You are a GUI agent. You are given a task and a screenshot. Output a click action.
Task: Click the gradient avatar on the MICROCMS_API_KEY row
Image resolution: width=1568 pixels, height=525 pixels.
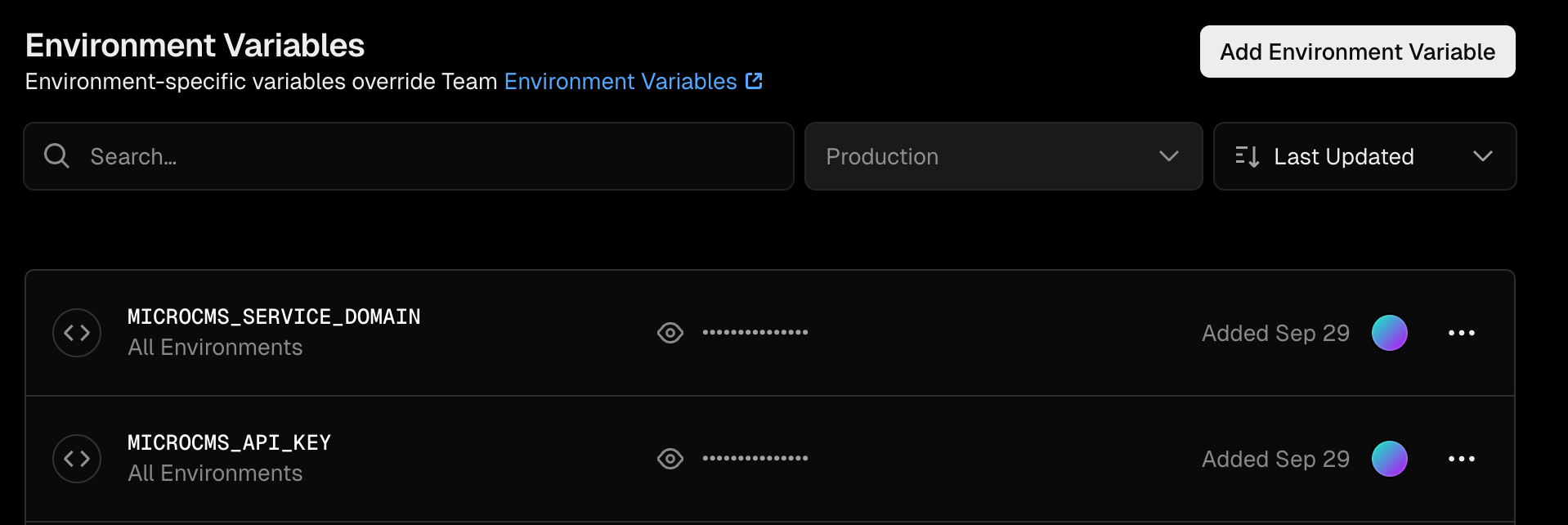(1389, 459)
